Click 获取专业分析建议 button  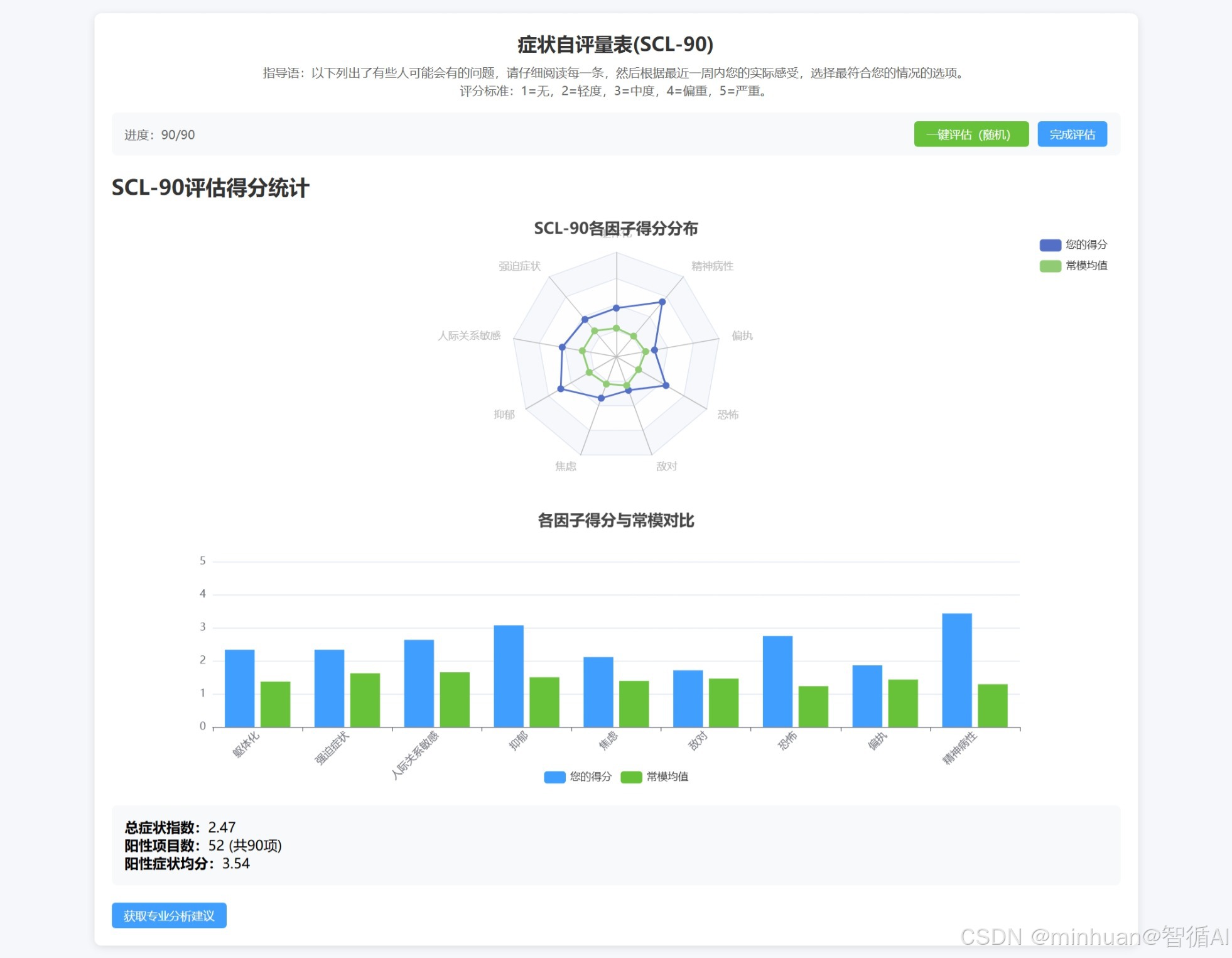coord(169,915)
